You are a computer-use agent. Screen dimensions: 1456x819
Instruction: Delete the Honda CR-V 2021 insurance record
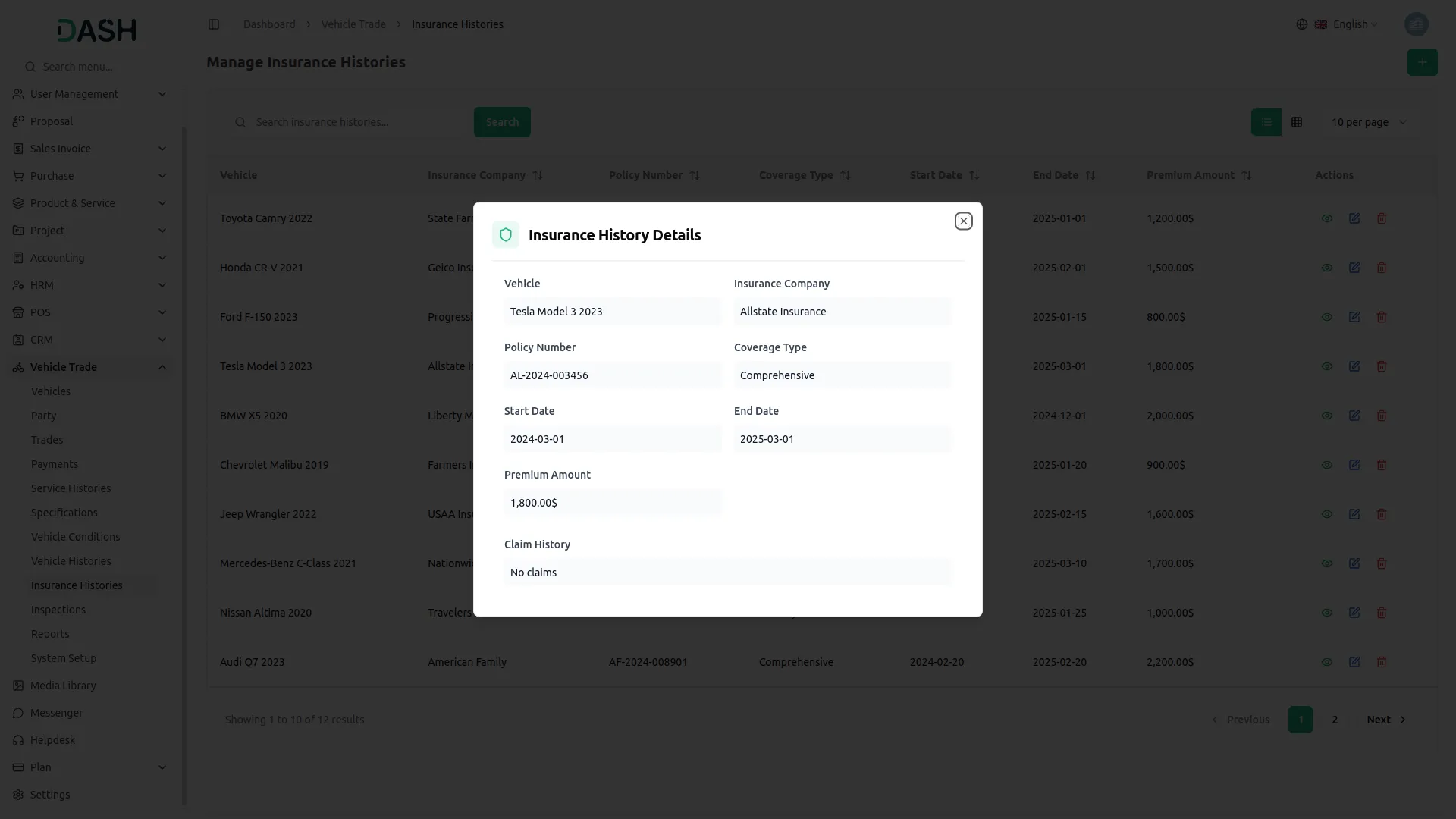1382,268
